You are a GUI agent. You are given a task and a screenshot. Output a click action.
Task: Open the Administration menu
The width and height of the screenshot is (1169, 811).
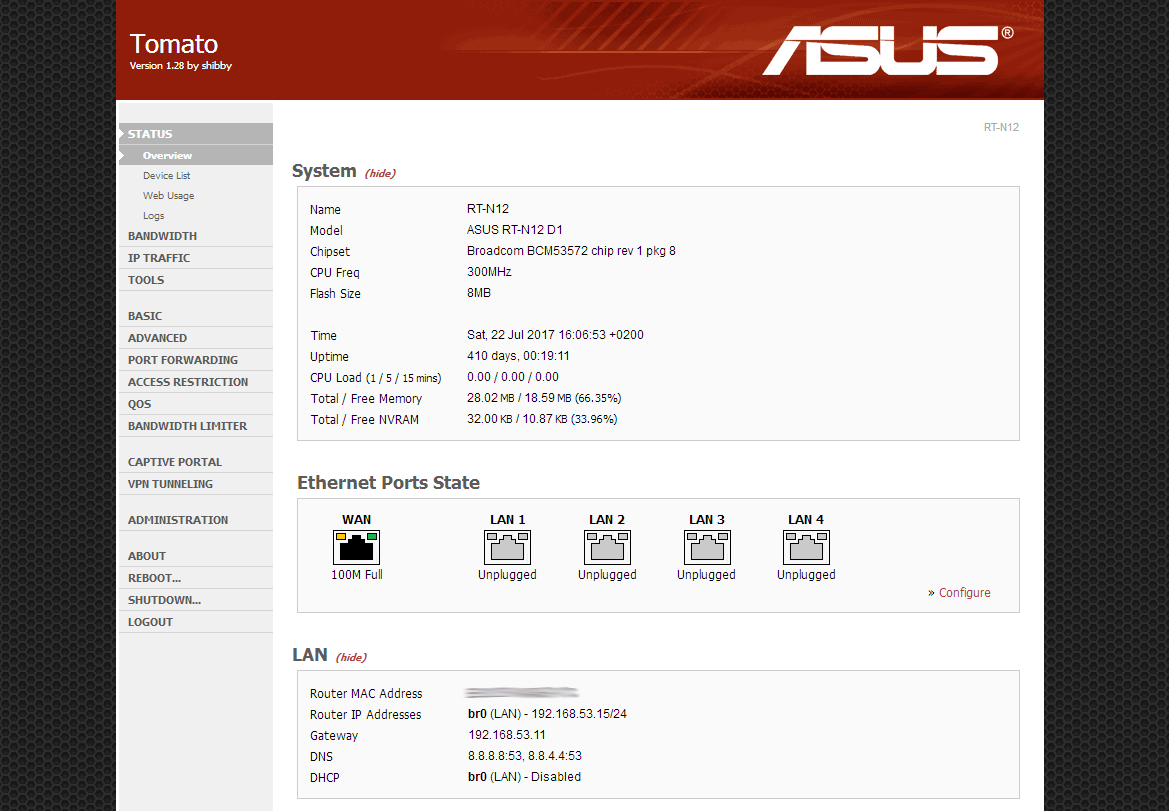point(196,520)
